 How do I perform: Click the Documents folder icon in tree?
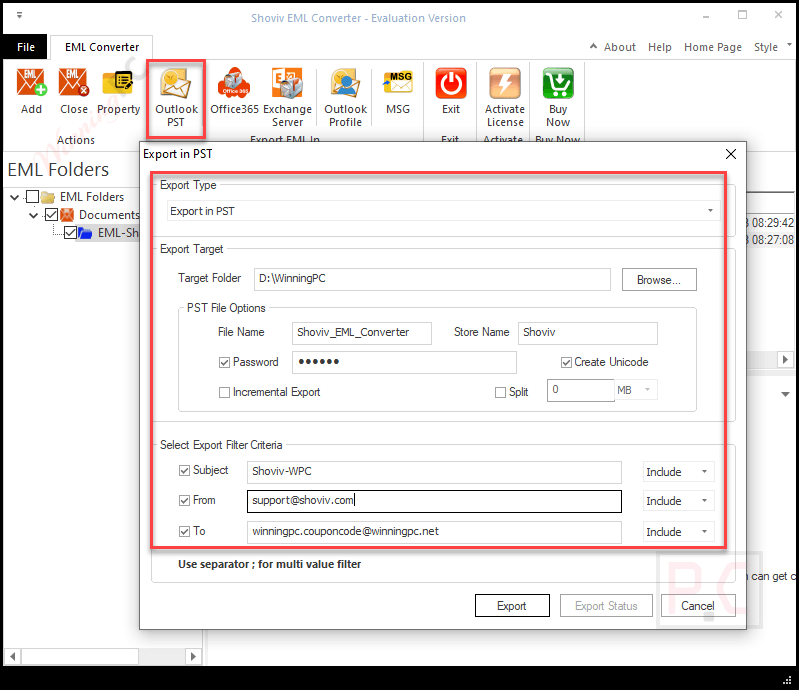tap(67, 215)
